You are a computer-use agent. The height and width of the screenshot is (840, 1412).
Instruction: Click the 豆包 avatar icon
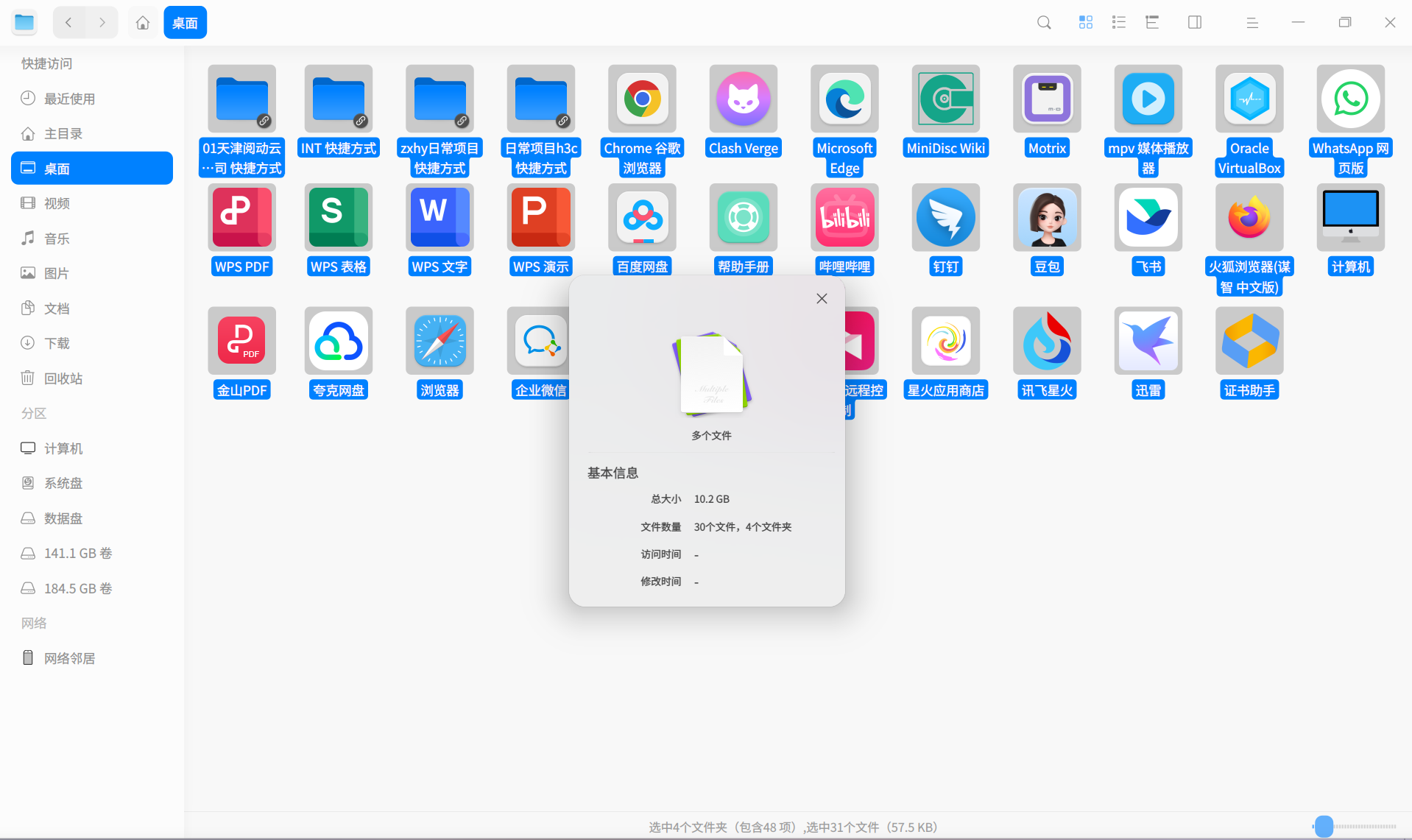pyautogui.click(x=1047, y=217)
